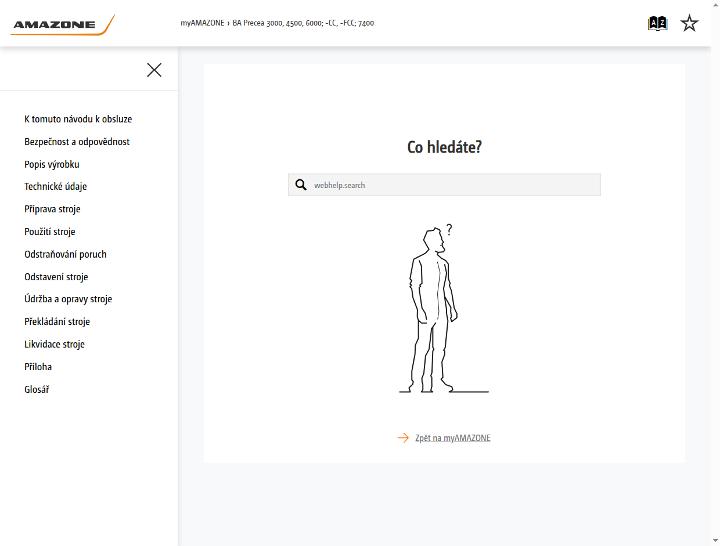Select Technické údaje menu entry
Screen dimensions: 720x546
pos(56,186)
